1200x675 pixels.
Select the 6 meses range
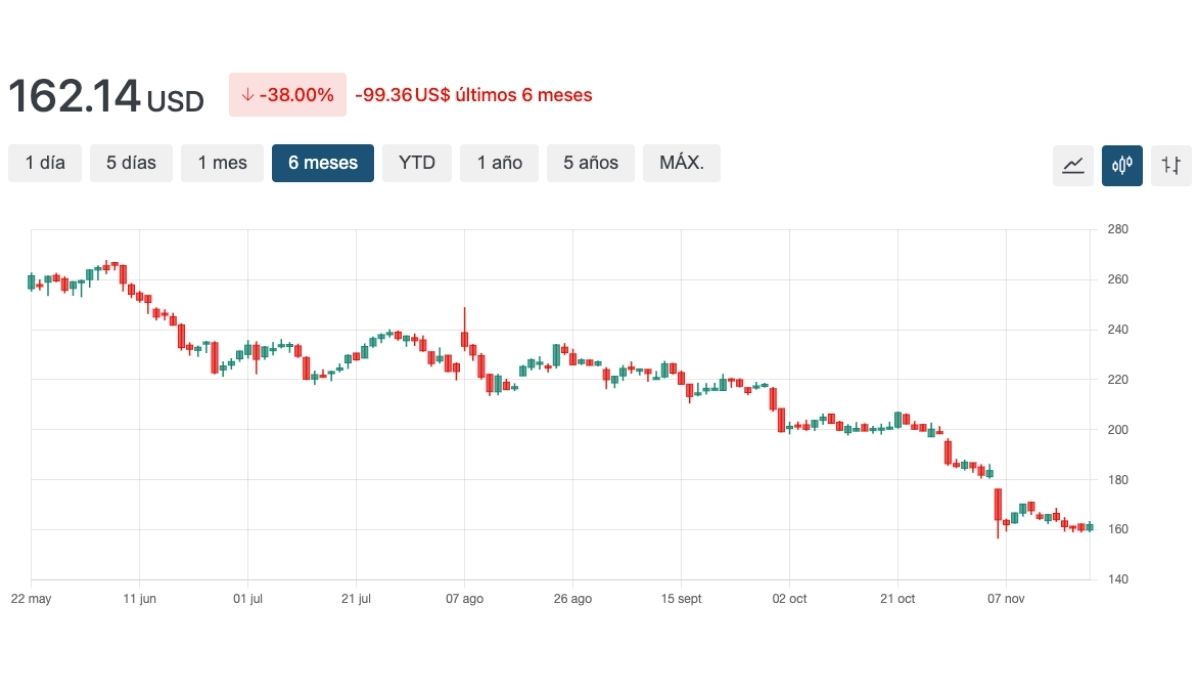pyautogui.click(x=323, y=163)
